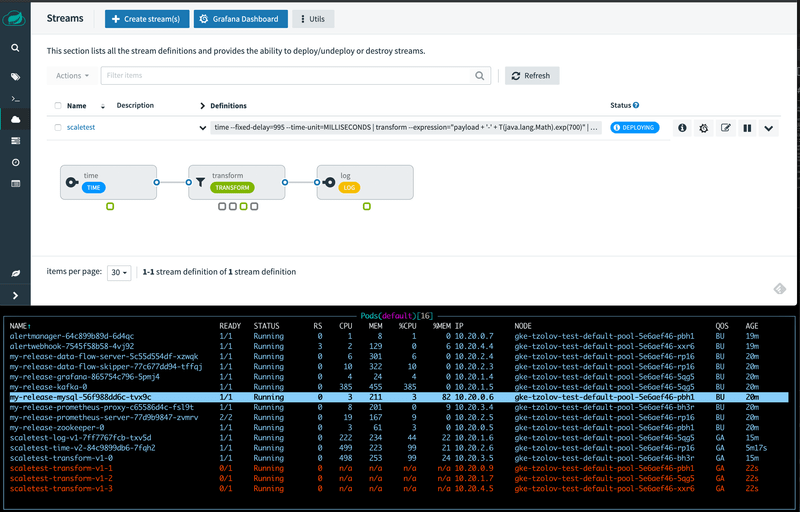Open items per page 30 dropdown
This screenshot has width=800, height=512.
coord(119,272)
